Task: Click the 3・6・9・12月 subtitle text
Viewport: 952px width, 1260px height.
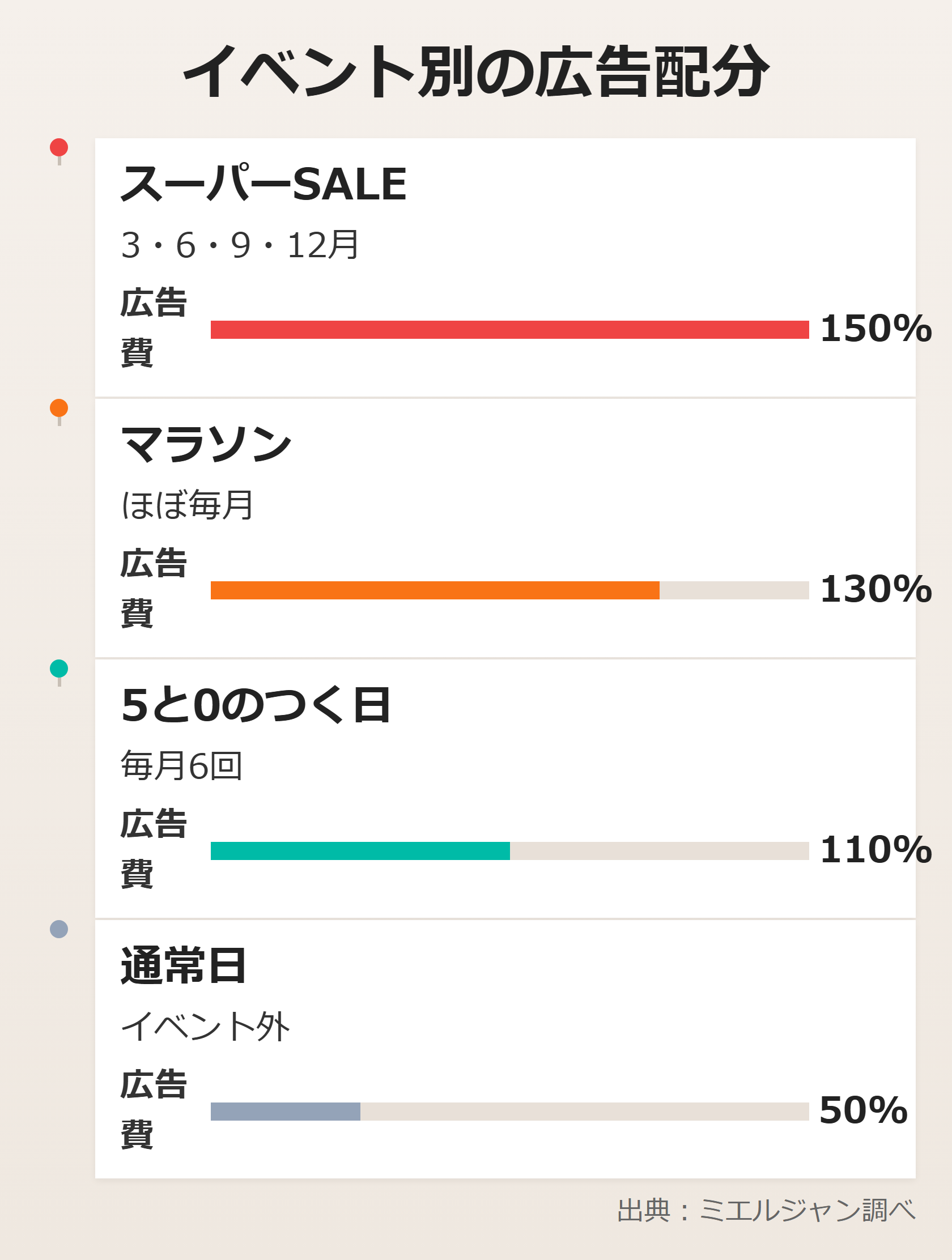Action: point(239,245)
